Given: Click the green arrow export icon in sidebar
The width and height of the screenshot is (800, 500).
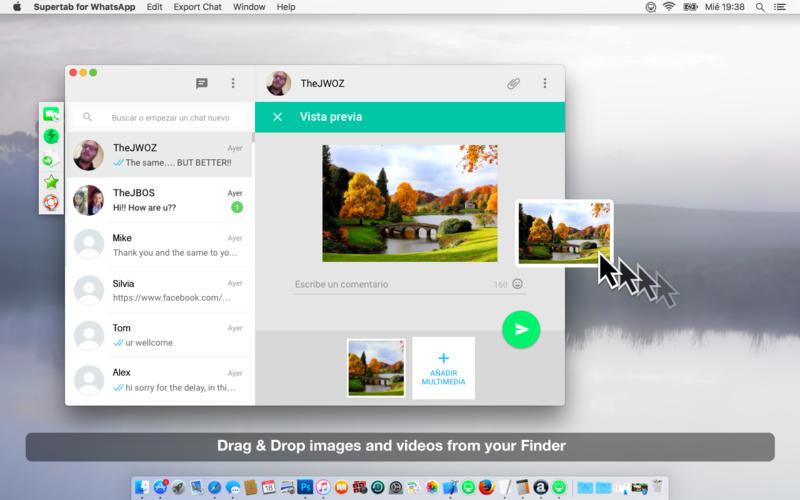Looking at the screenshot, I should point(49,160).
